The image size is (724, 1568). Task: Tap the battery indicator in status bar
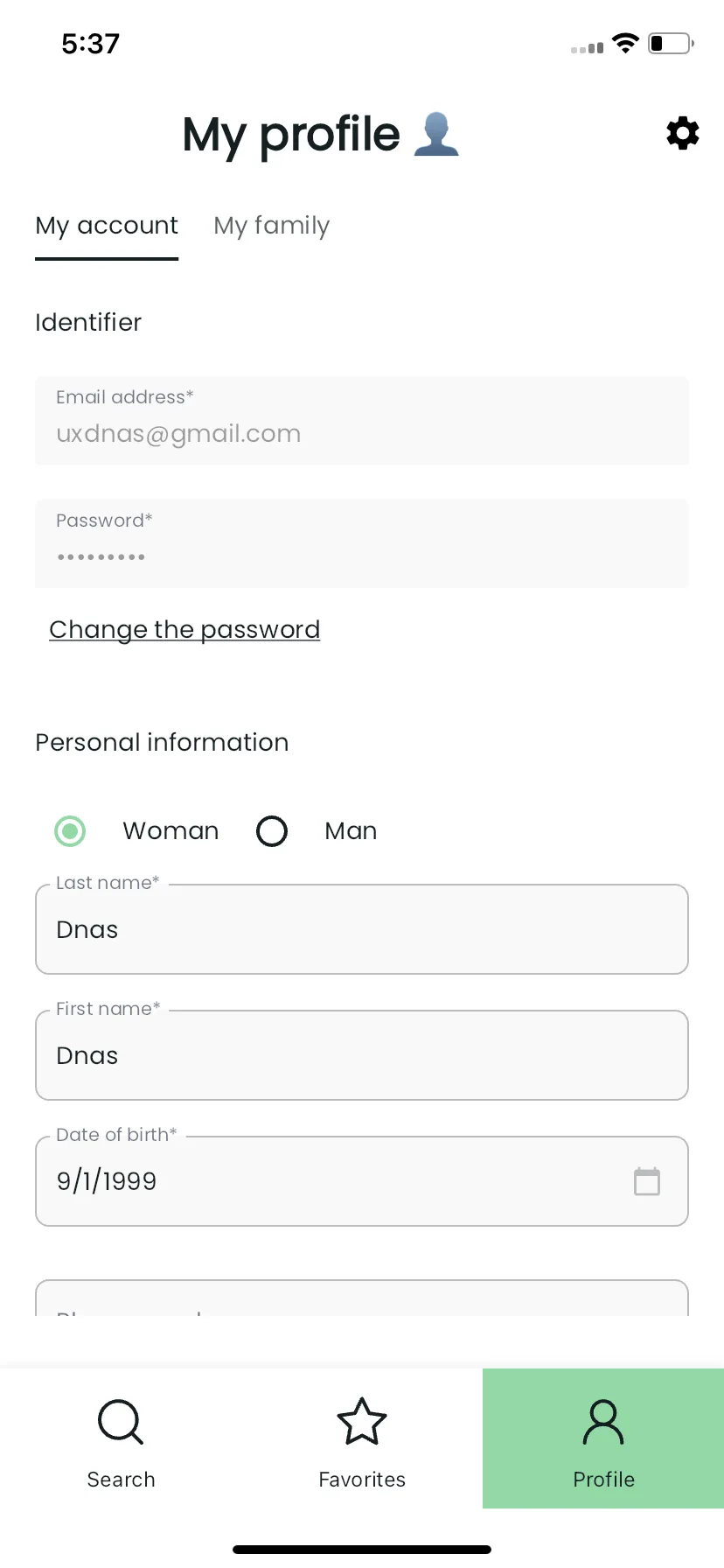[671, 43]
